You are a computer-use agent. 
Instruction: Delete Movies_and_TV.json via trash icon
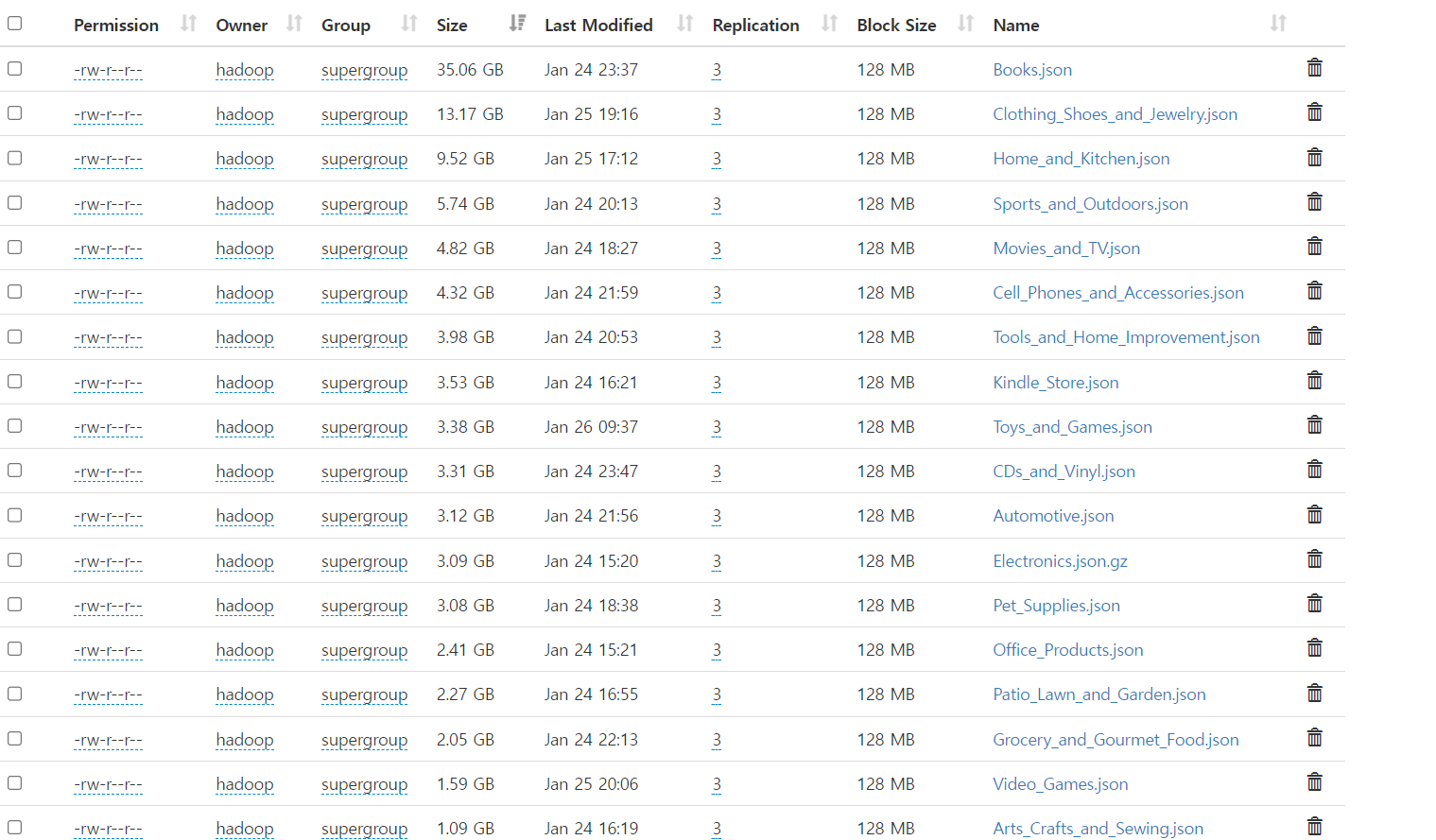click(x=1315, y=246)
